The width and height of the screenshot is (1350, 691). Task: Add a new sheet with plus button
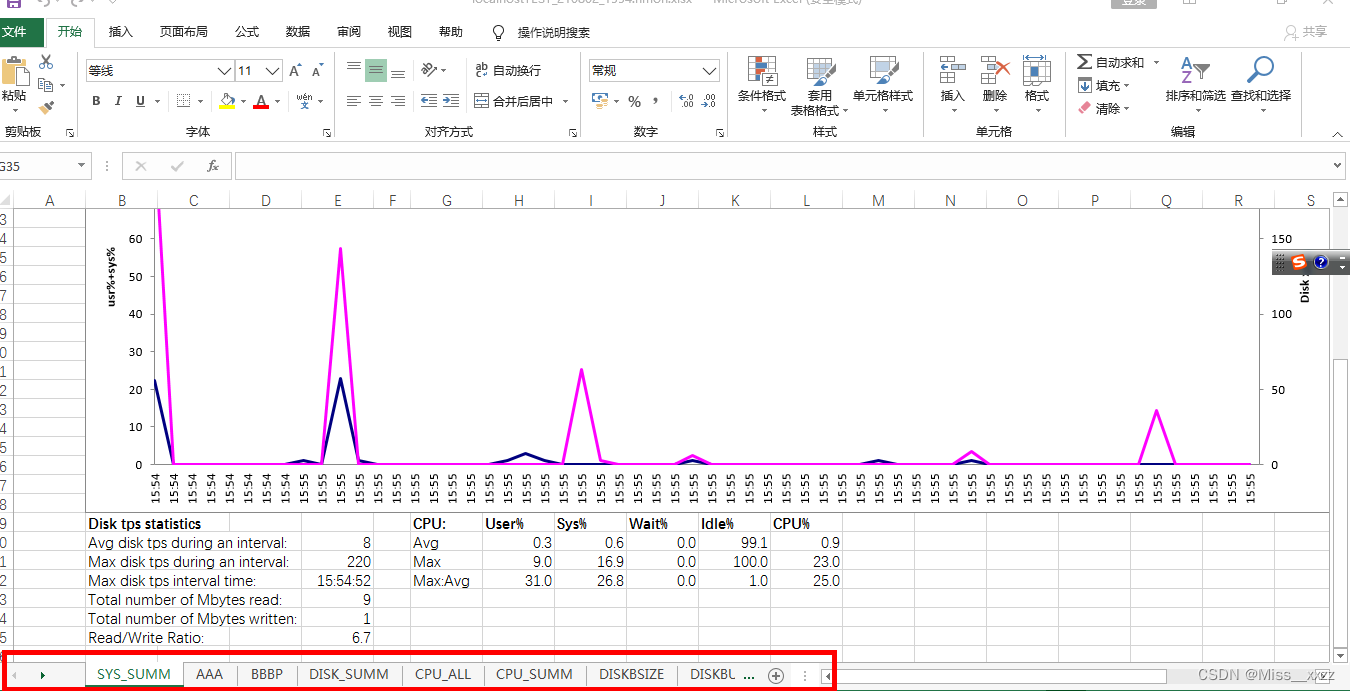775,675
